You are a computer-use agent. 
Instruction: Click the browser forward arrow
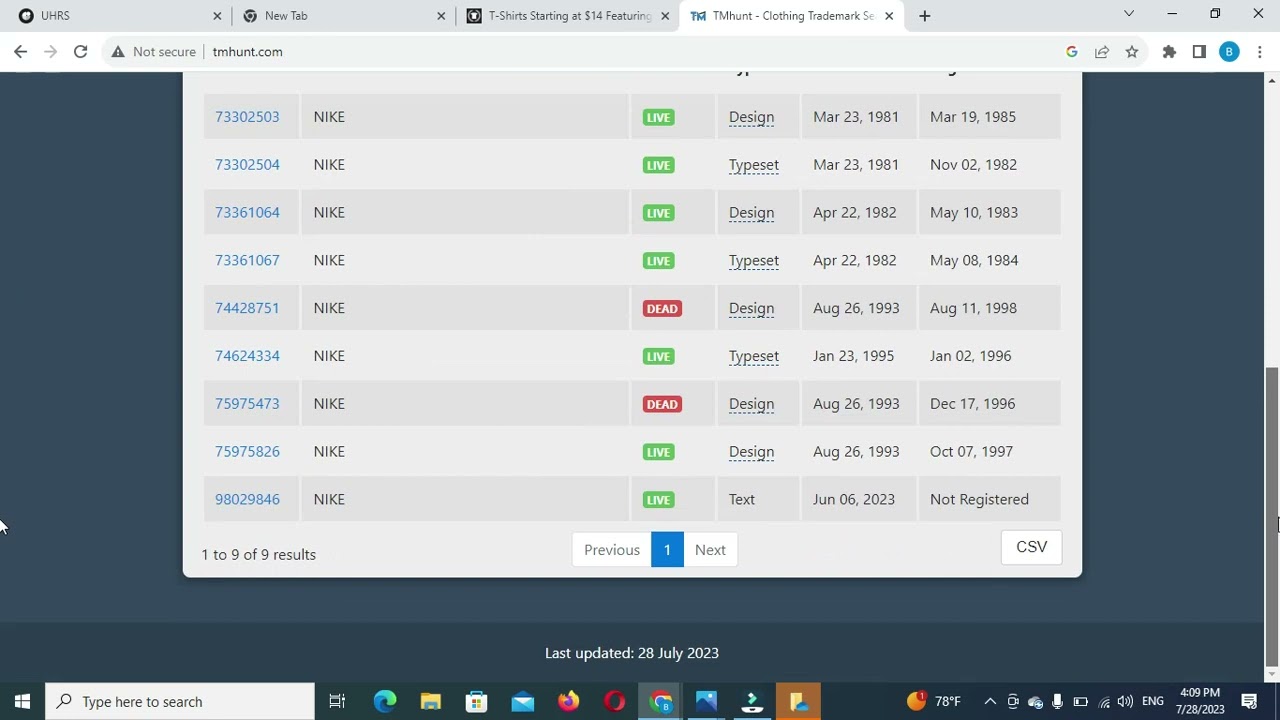click(x=50, y=52)
